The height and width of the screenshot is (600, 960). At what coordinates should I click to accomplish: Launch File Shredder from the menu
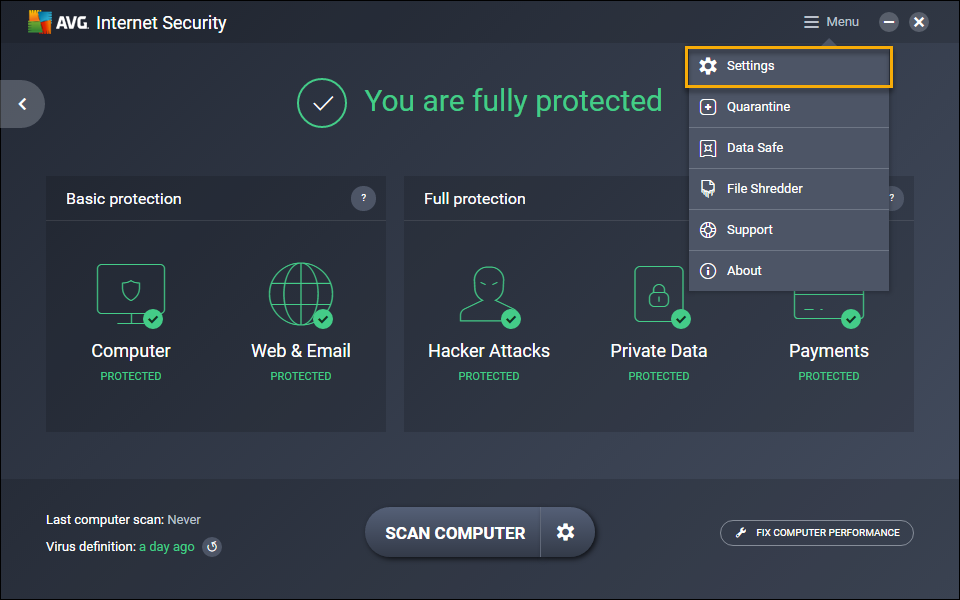(788, 189)
